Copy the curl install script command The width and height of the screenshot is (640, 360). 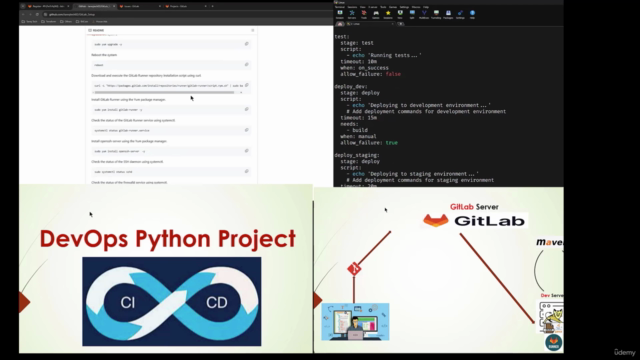click(x=247, y=85)
